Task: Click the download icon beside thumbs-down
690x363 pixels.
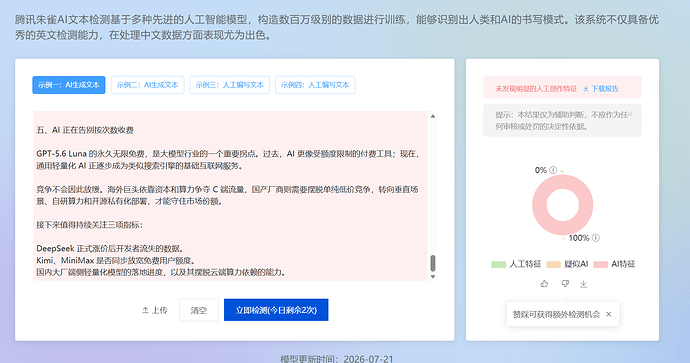Action: pyautogui.click(x=584, y=284)
